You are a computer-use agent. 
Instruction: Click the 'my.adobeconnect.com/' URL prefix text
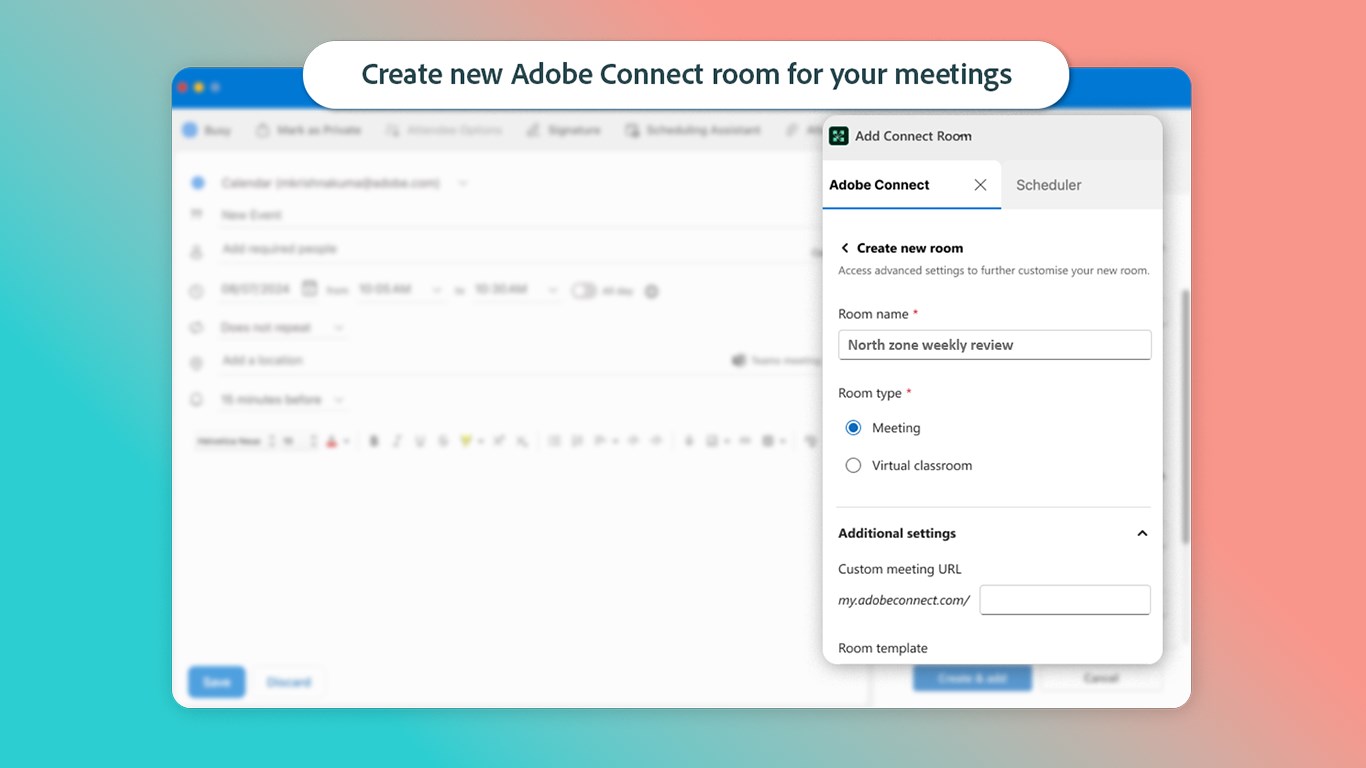click(904, 600)
